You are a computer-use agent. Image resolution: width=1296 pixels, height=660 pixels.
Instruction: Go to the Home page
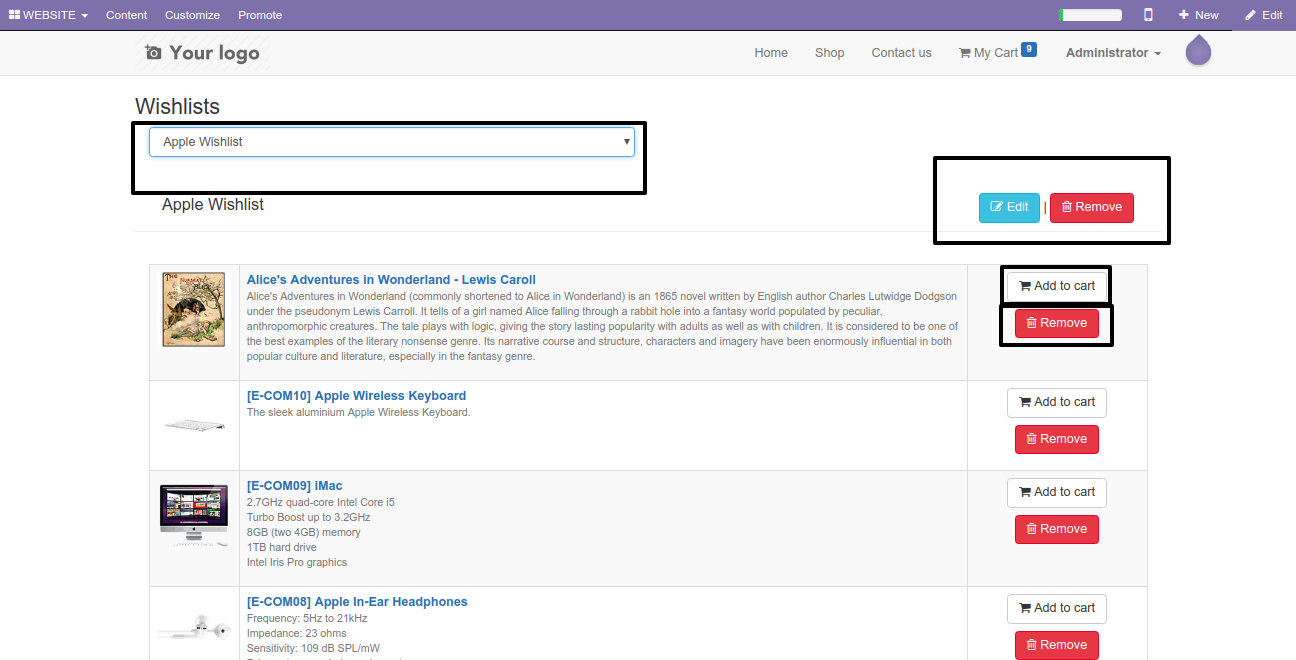tap(771, 53)
